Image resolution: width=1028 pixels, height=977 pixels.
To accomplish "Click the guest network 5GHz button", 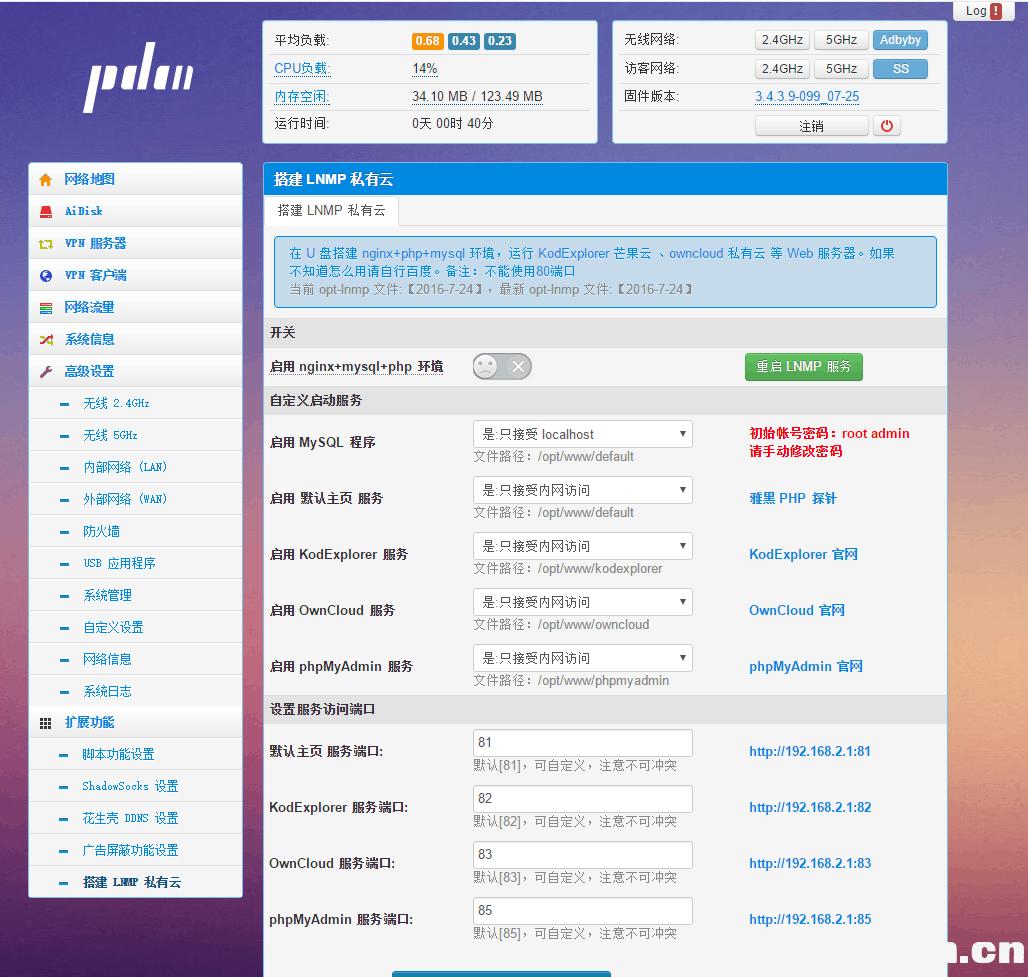I will [841, 69].
